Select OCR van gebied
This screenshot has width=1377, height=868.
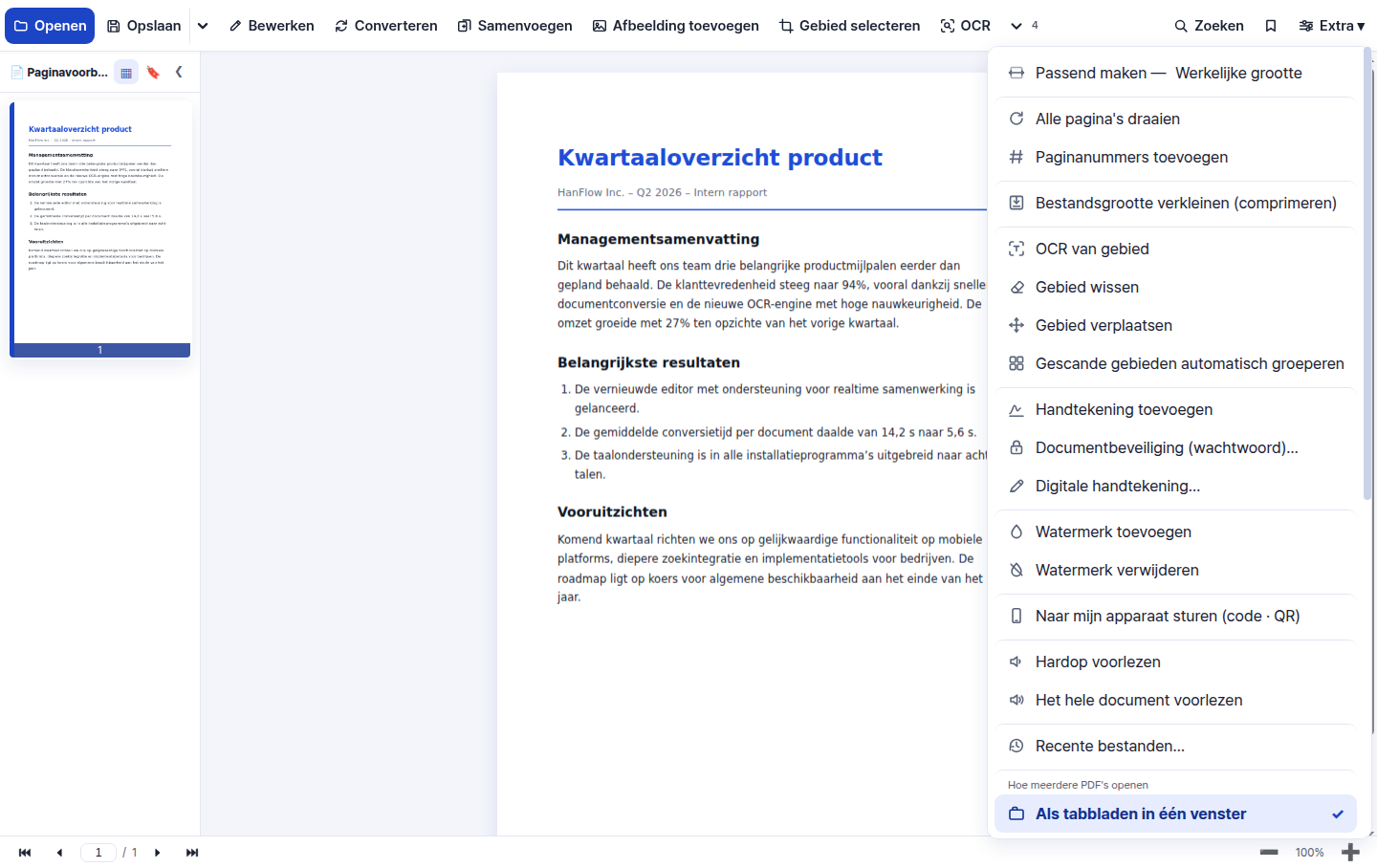click(1175, 249)
